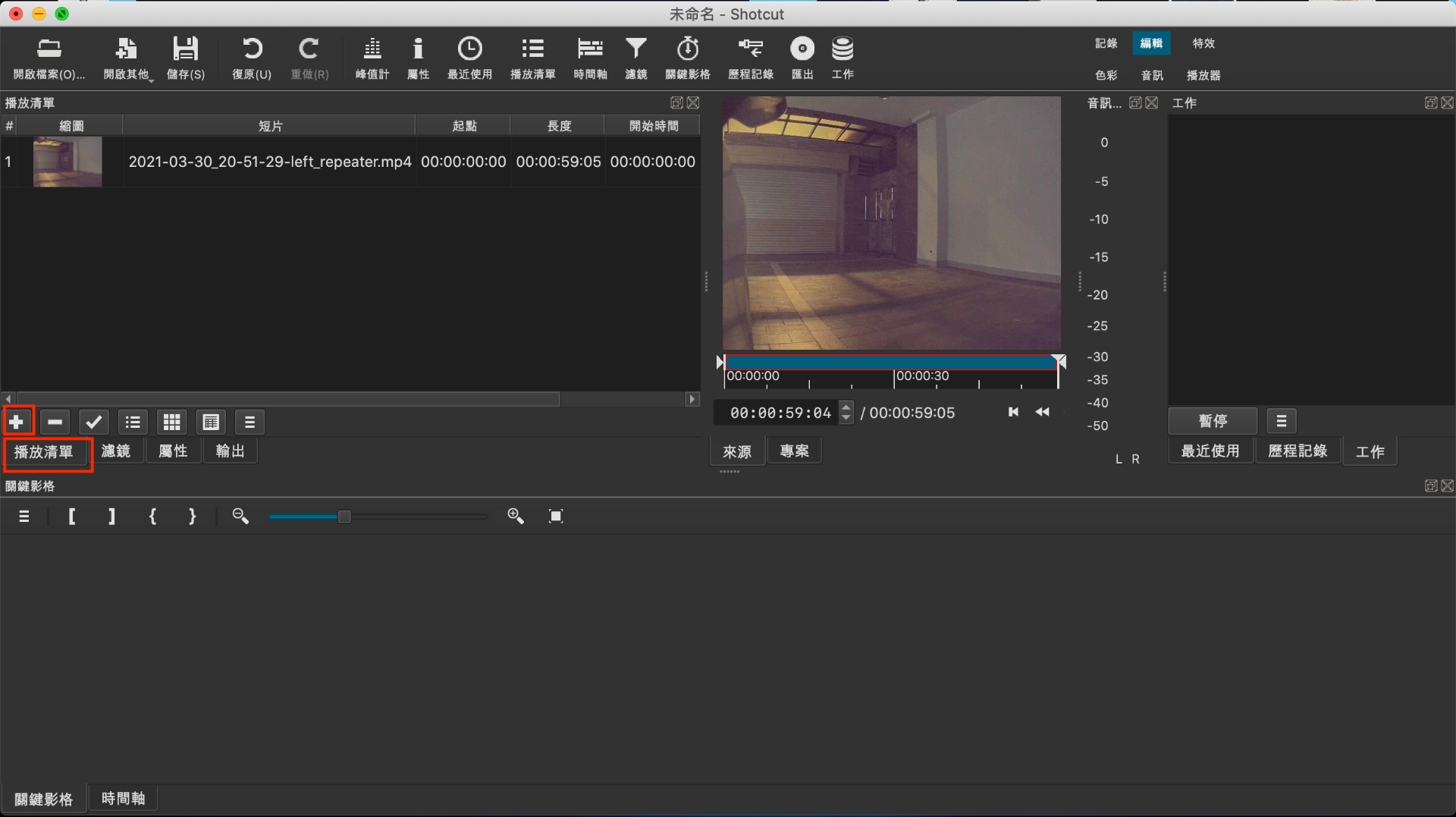
Task: Toggle the 工作 (Jobs) toolbar icon
Action: pos(843,58)
